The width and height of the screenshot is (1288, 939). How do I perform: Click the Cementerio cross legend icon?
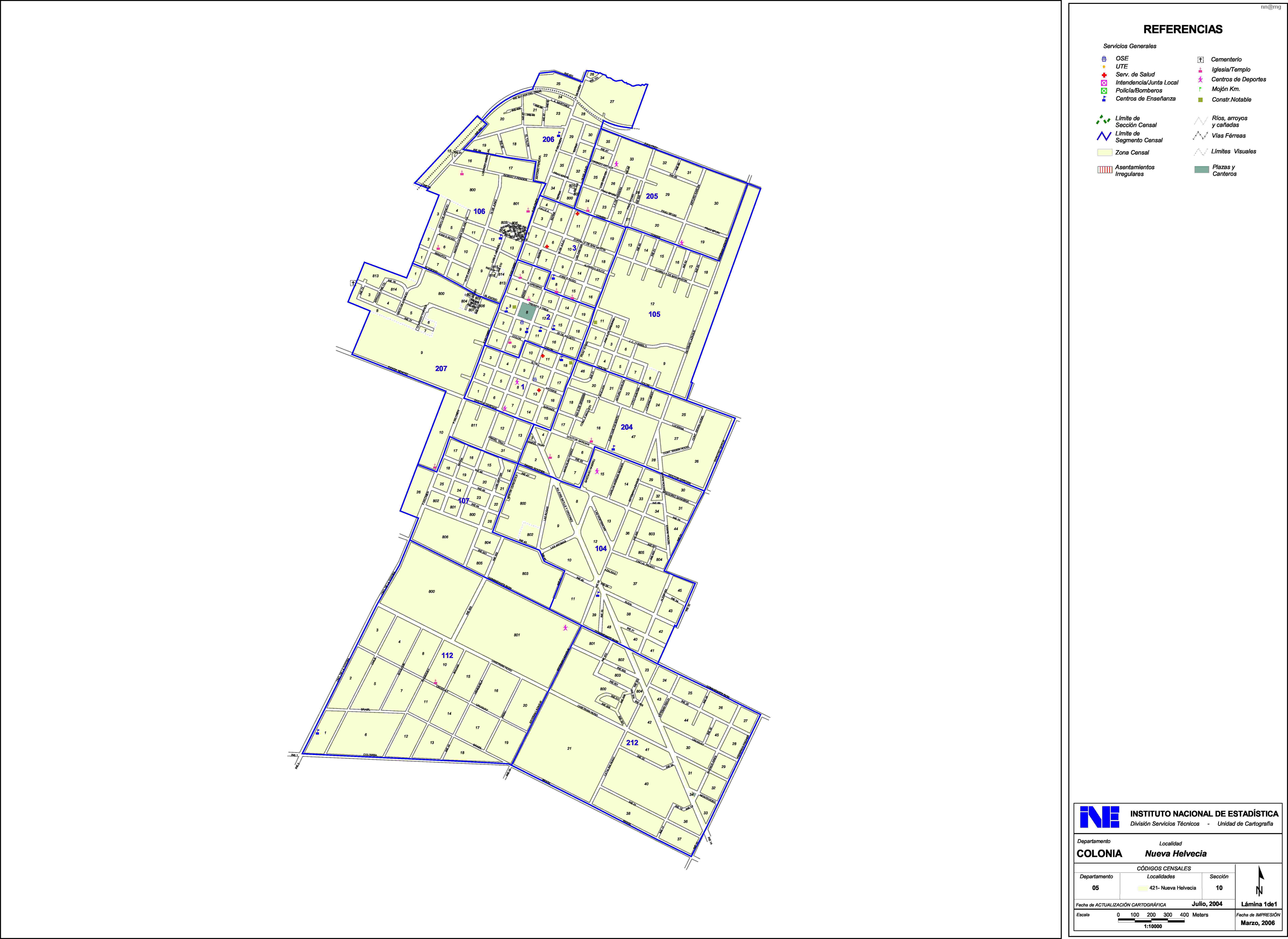pyautogui.click(x=1201, y=60)
